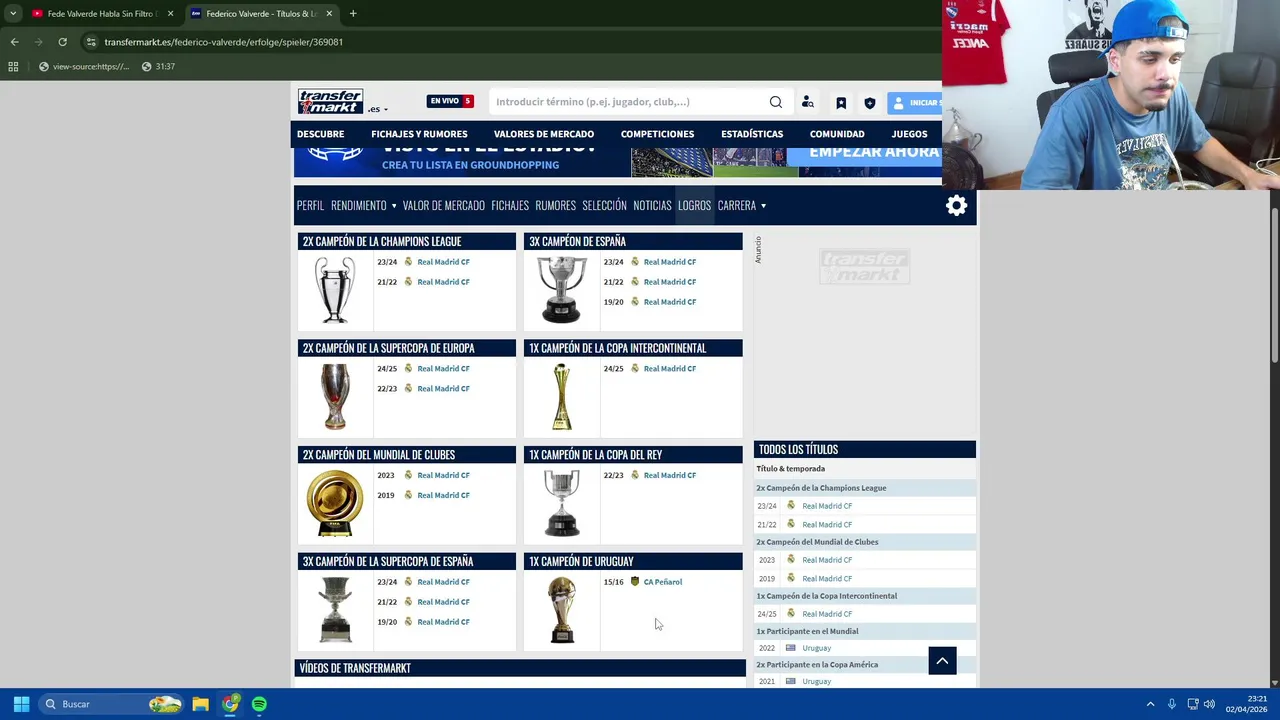This screenshot has height=720, width=1280.
Task: Click the browser address bar URL
Action: click(224, 42)
